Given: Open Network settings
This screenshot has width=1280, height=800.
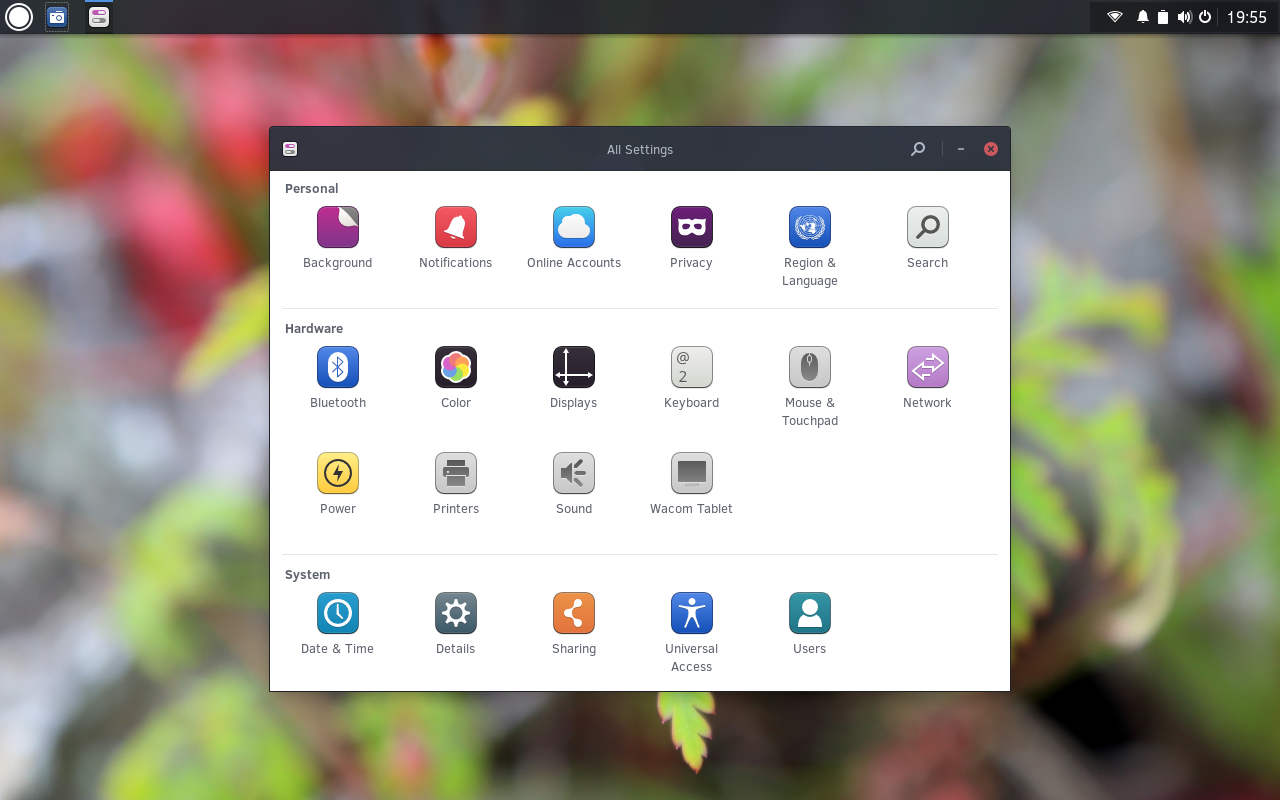Looking at the screenshot, I should click(x=927, y=367).
